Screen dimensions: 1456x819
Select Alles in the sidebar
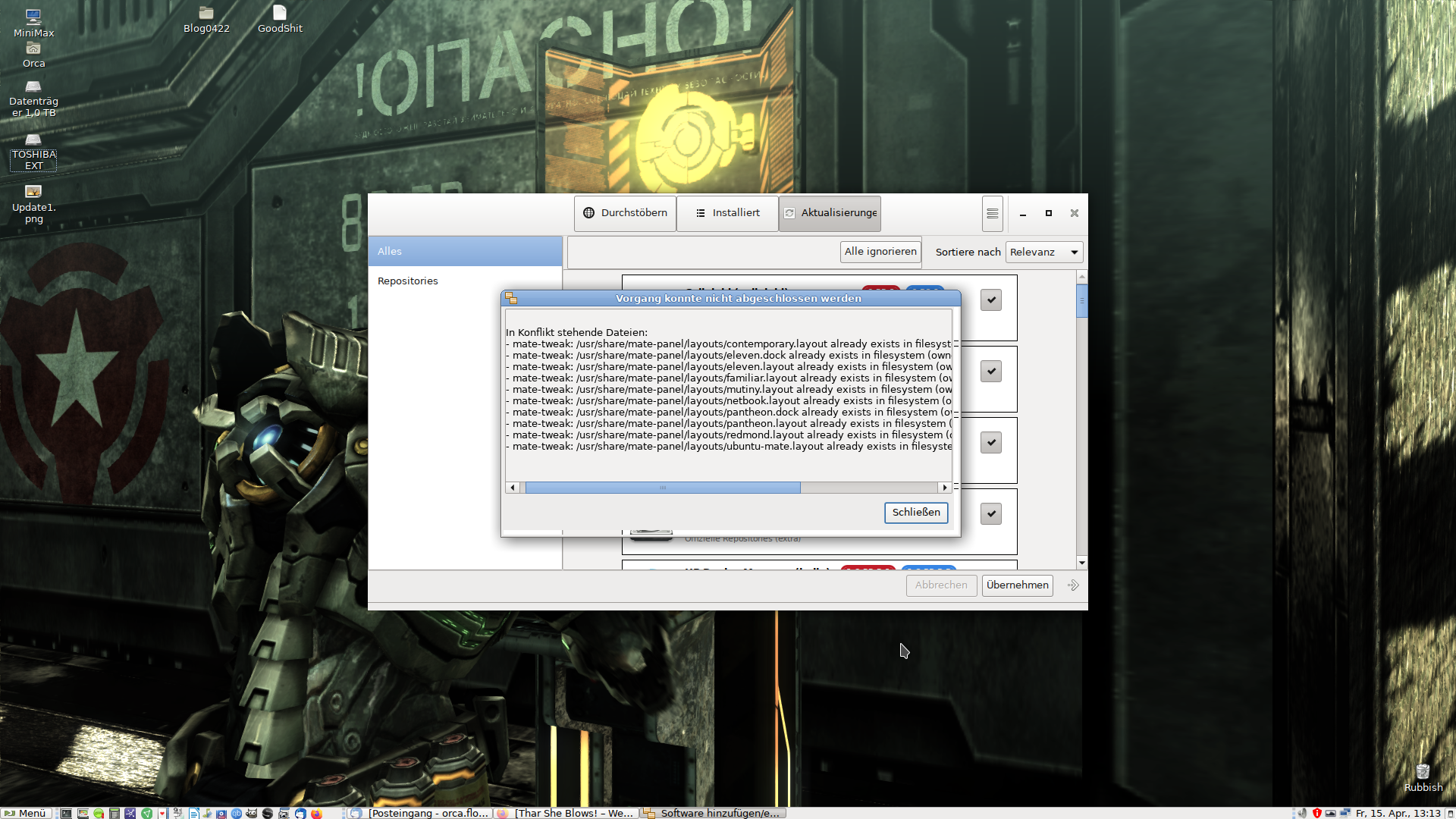point(465,251)
